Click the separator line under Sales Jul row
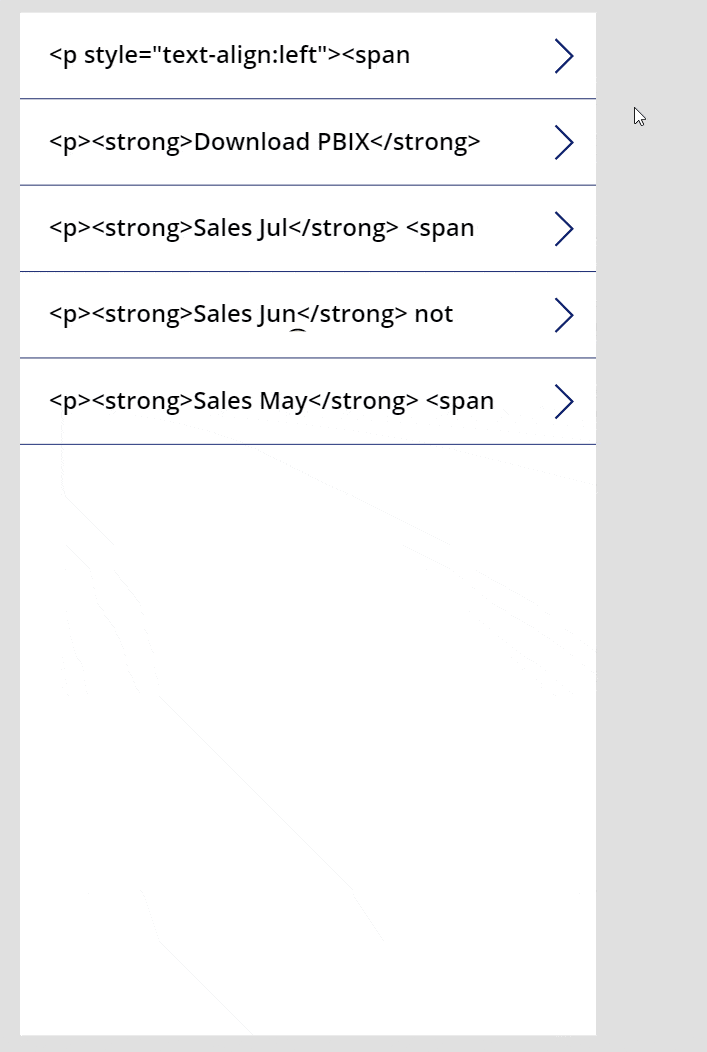 pos(308,272)
